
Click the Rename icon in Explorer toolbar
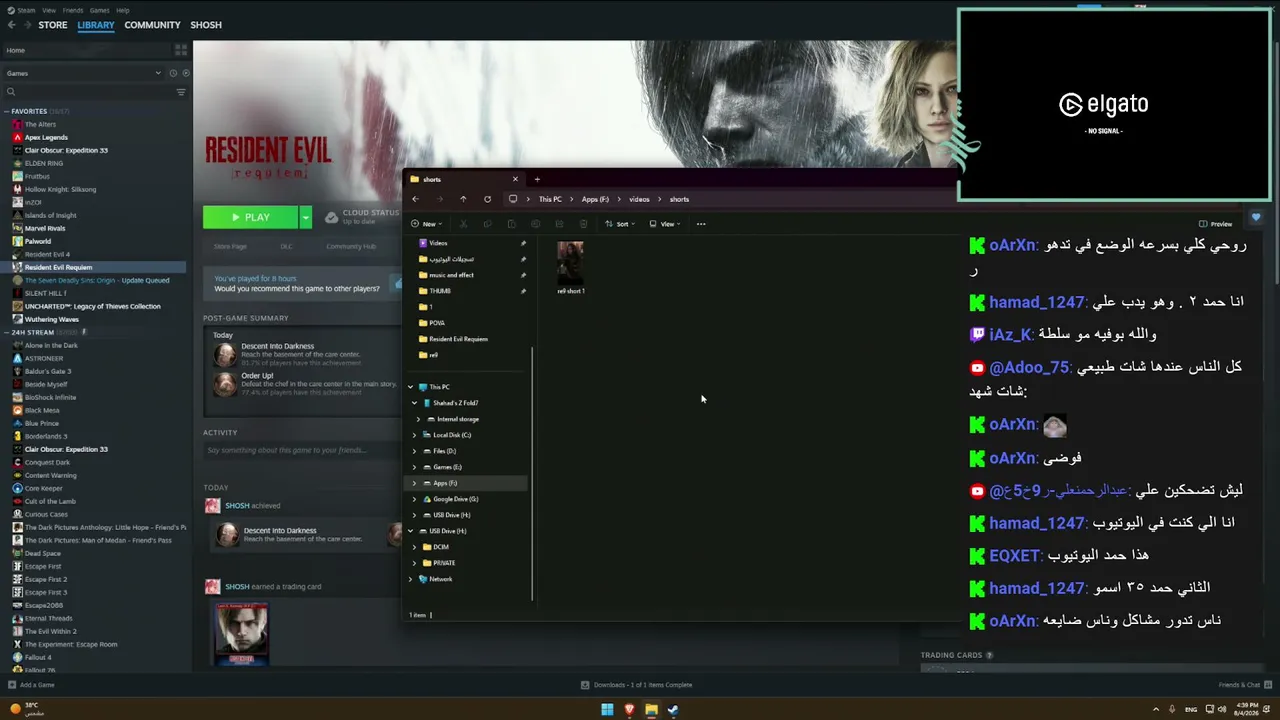pyautogui.click(x=535, y=224)
